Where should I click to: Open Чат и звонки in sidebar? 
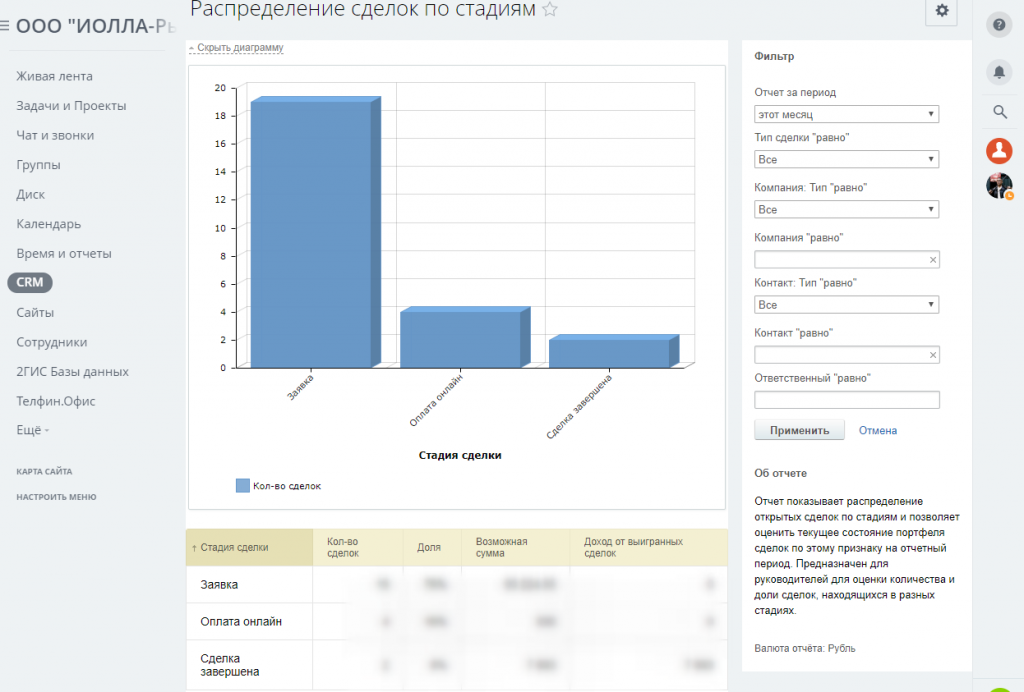point(55,135)
